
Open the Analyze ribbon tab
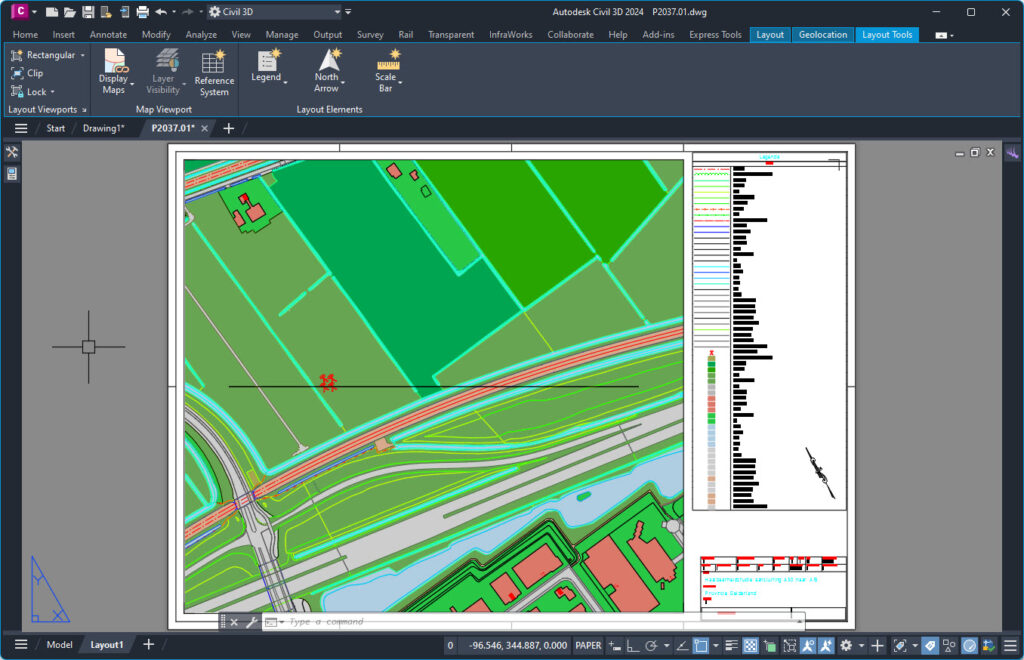[x=201, y=35]
